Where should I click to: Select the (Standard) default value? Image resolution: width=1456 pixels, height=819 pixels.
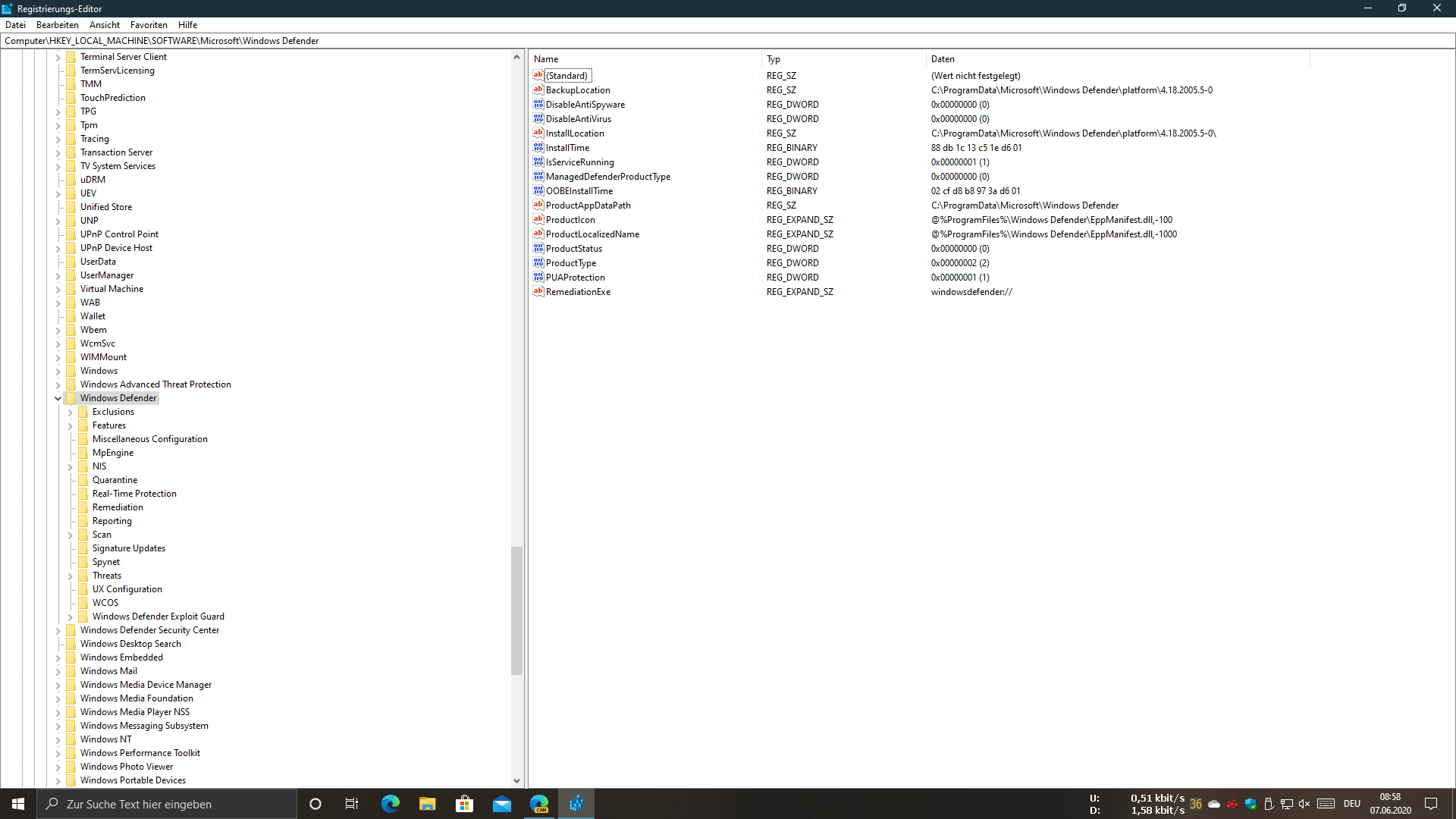(567, 76)
